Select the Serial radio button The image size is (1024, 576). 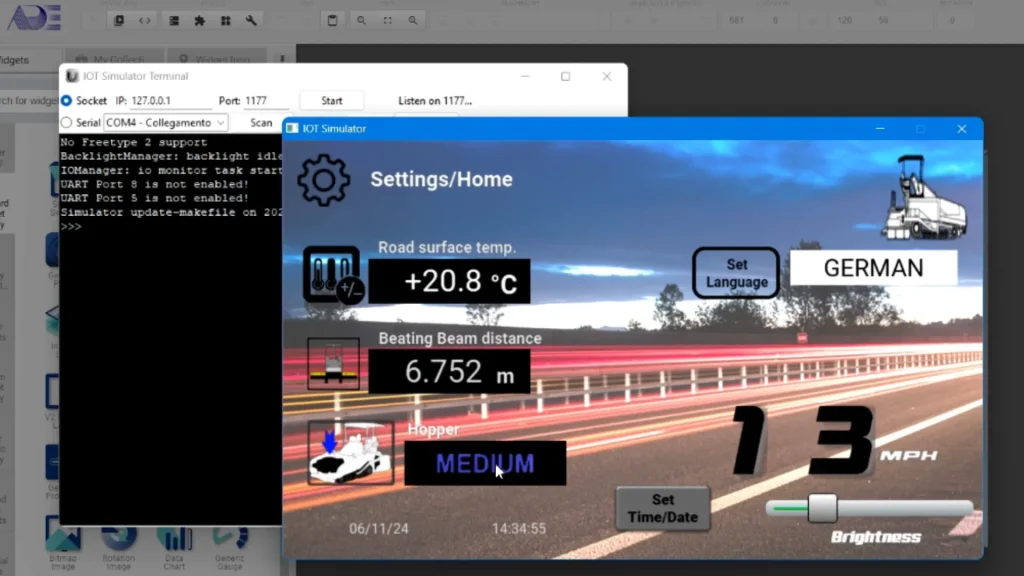(67, 123)
